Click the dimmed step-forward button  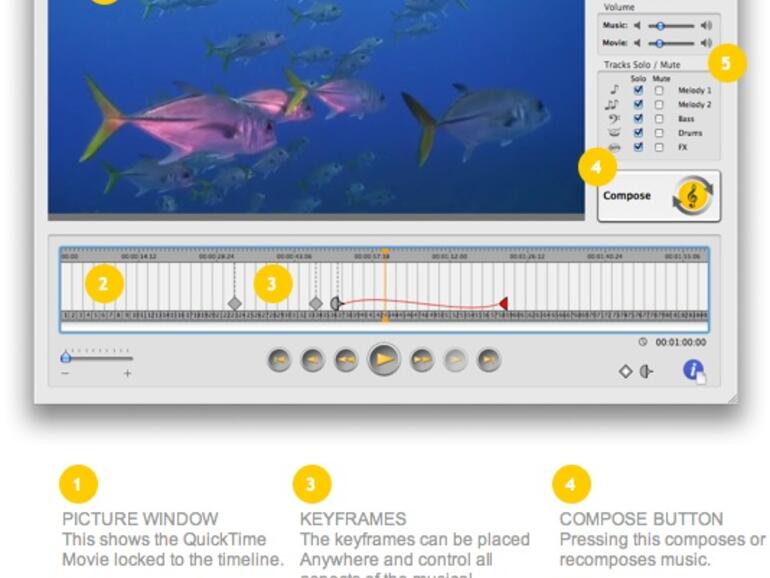pos(455,360)
